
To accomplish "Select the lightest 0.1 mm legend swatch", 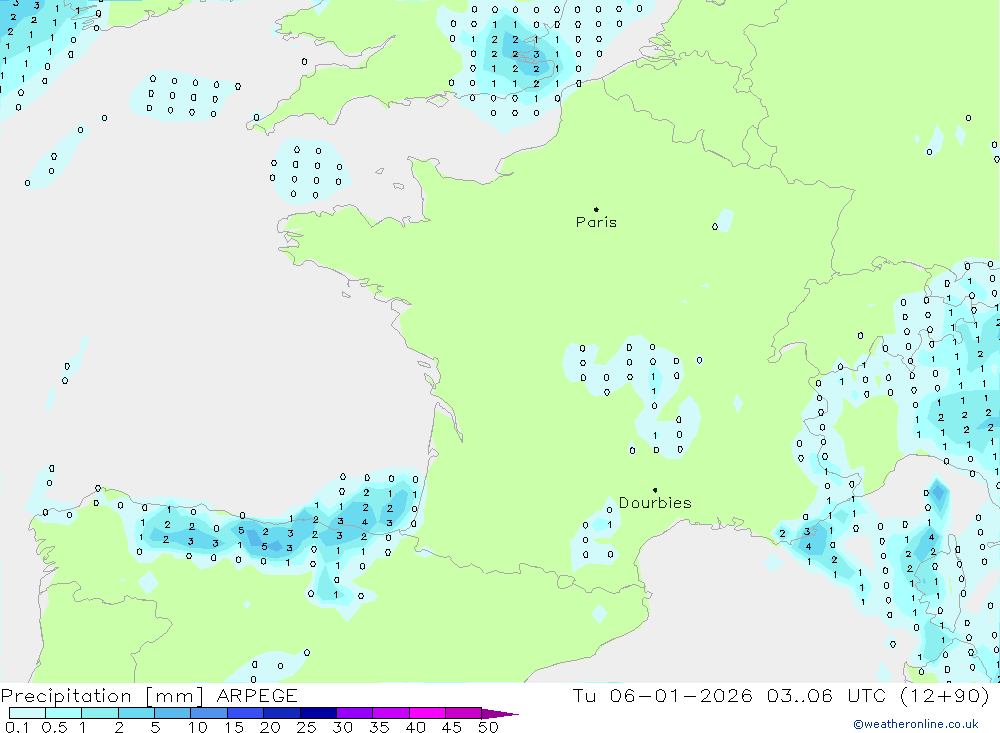I will coord(27,713).
